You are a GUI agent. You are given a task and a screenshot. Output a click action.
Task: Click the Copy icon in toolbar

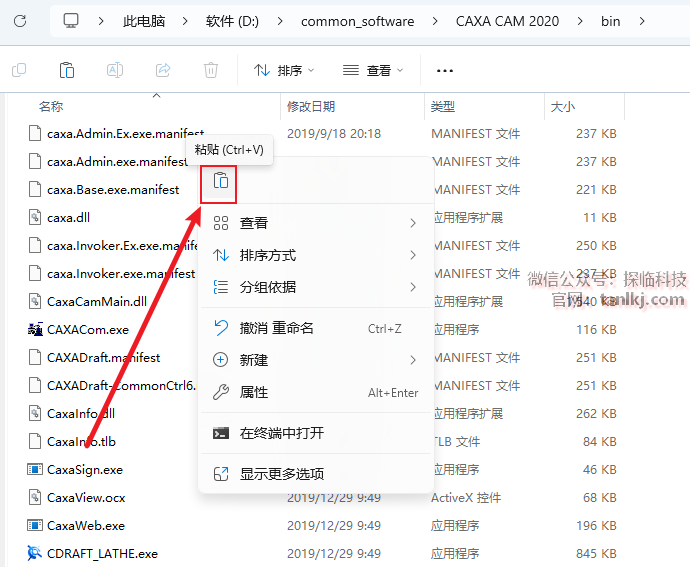[x=19, y=70]
